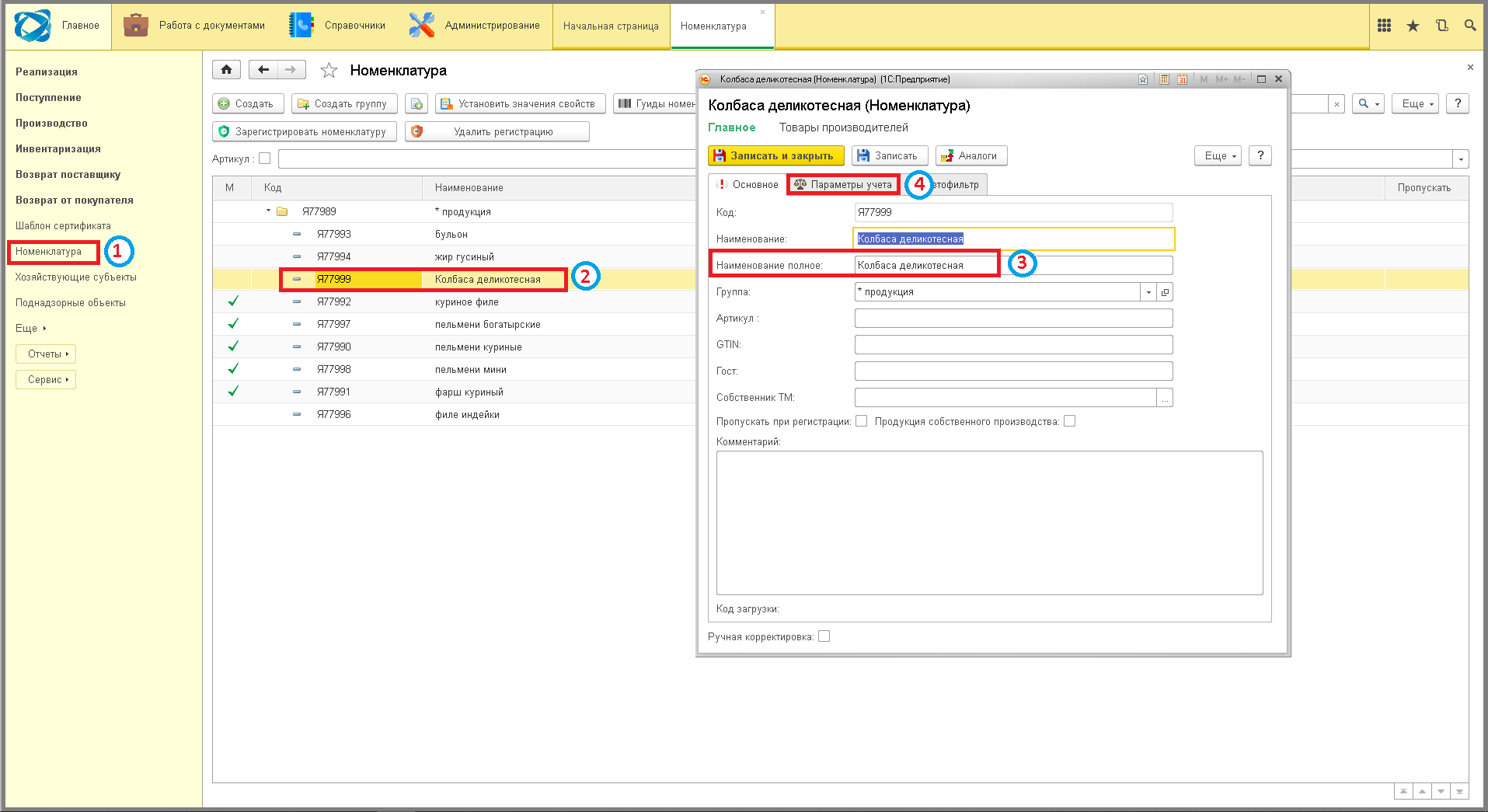
Task: Click Создать button
Action: pos(248,103)
